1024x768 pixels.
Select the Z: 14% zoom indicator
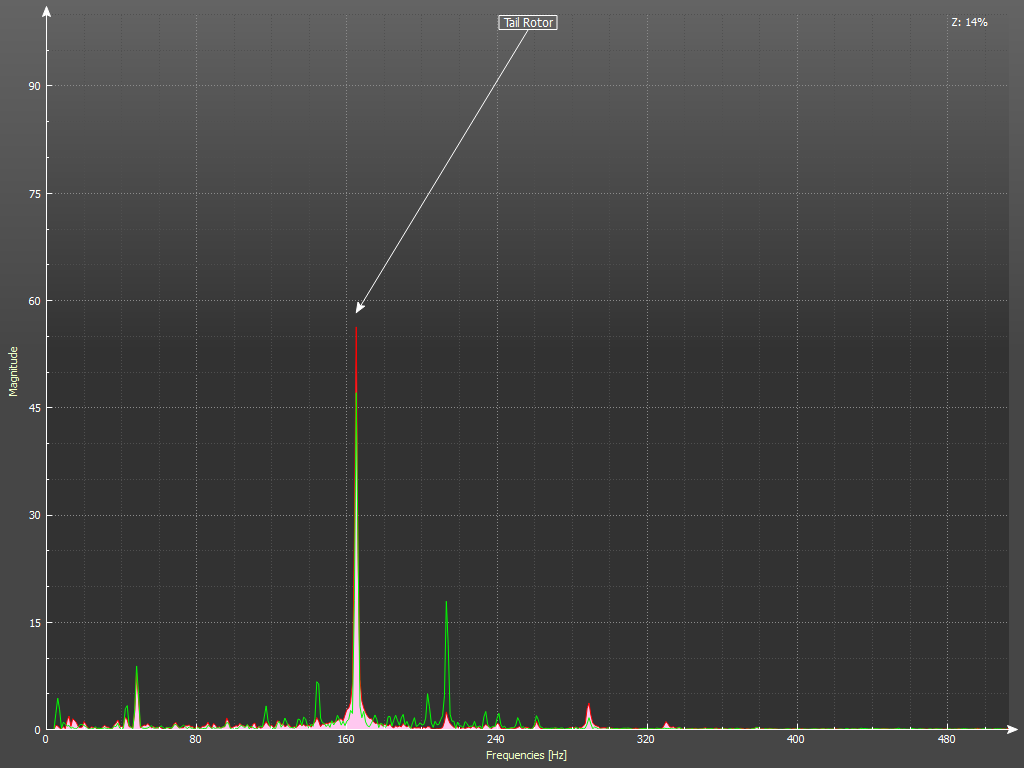click(969, 22)
